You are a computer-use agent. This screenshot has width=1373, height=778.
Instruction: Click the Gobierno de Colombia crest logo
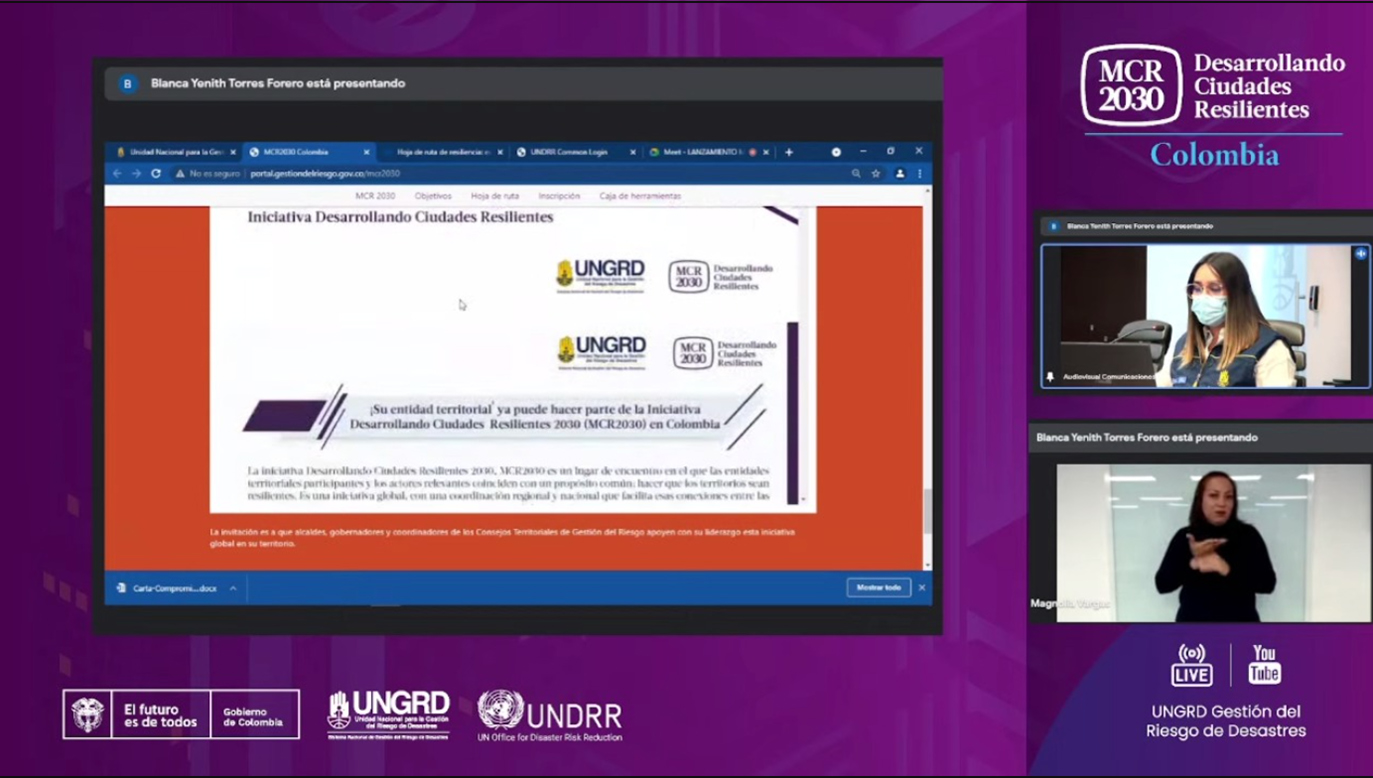(x=88, y=714)
